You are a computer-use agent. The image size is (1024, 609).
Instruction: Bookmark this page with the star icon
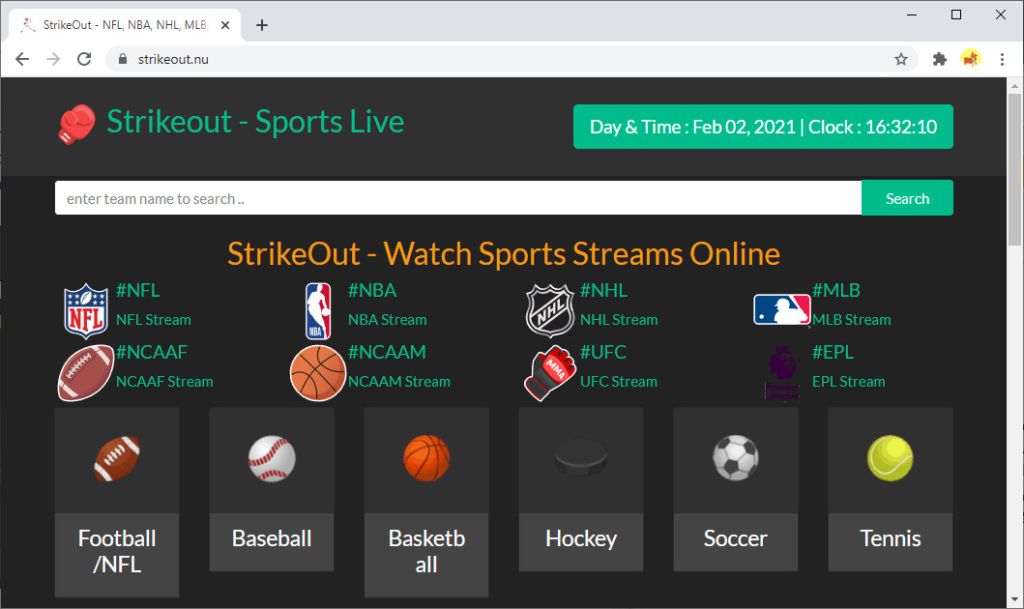[x=901, y=59]
